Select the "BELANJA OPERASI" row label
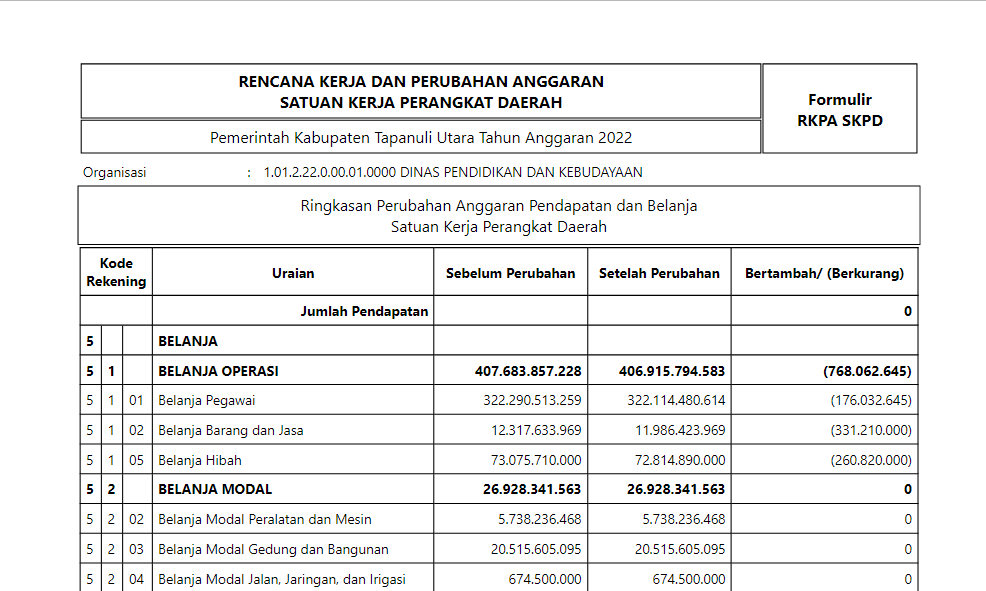The image size is (986, 591). [x=218, y=371]
